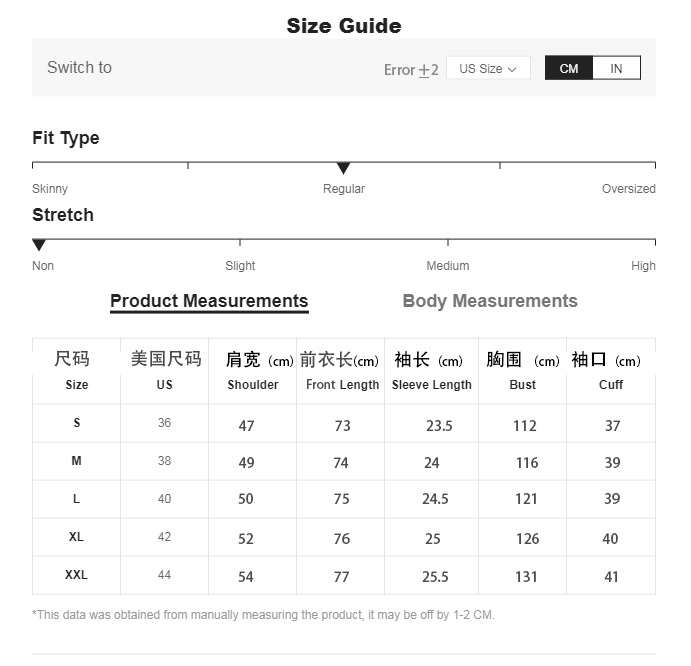
Task: Open the Body Measurements tab
Action: [x=490, y=301]
